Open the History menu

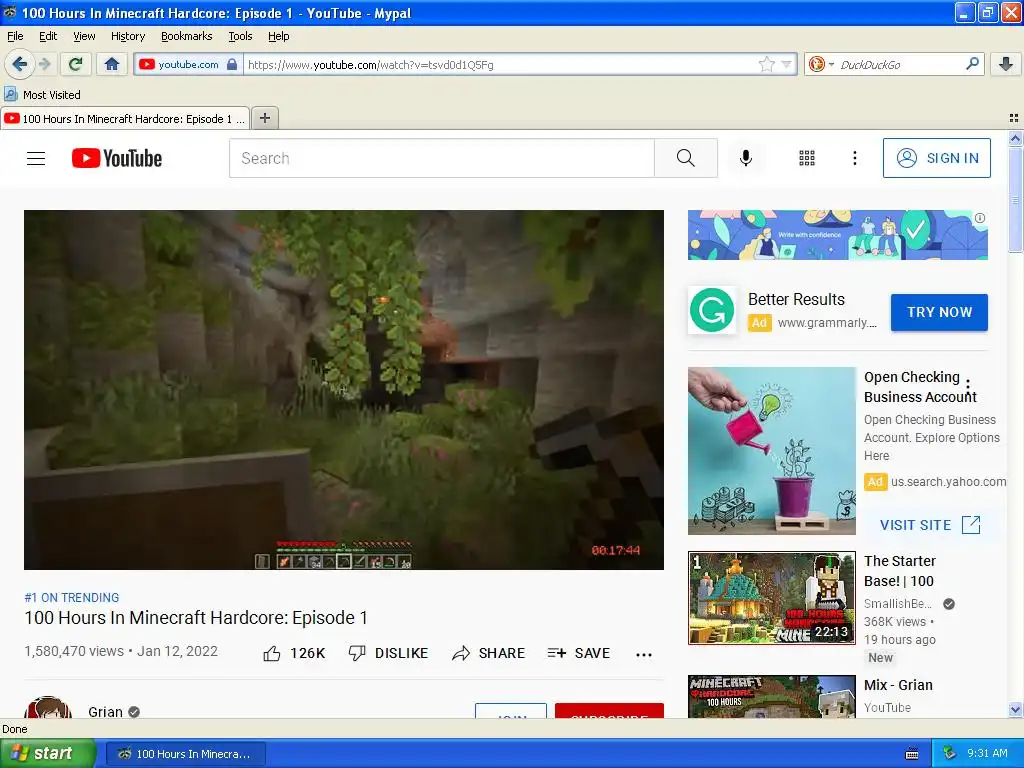127,36
